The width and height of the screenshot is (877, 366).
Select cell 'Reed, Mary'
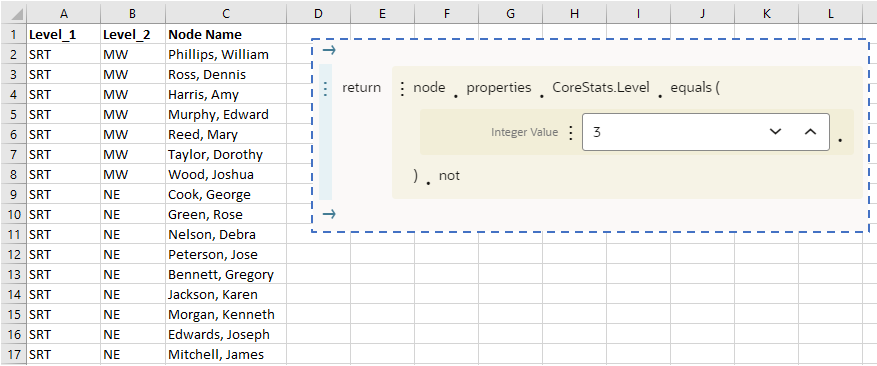coord(226,135)
